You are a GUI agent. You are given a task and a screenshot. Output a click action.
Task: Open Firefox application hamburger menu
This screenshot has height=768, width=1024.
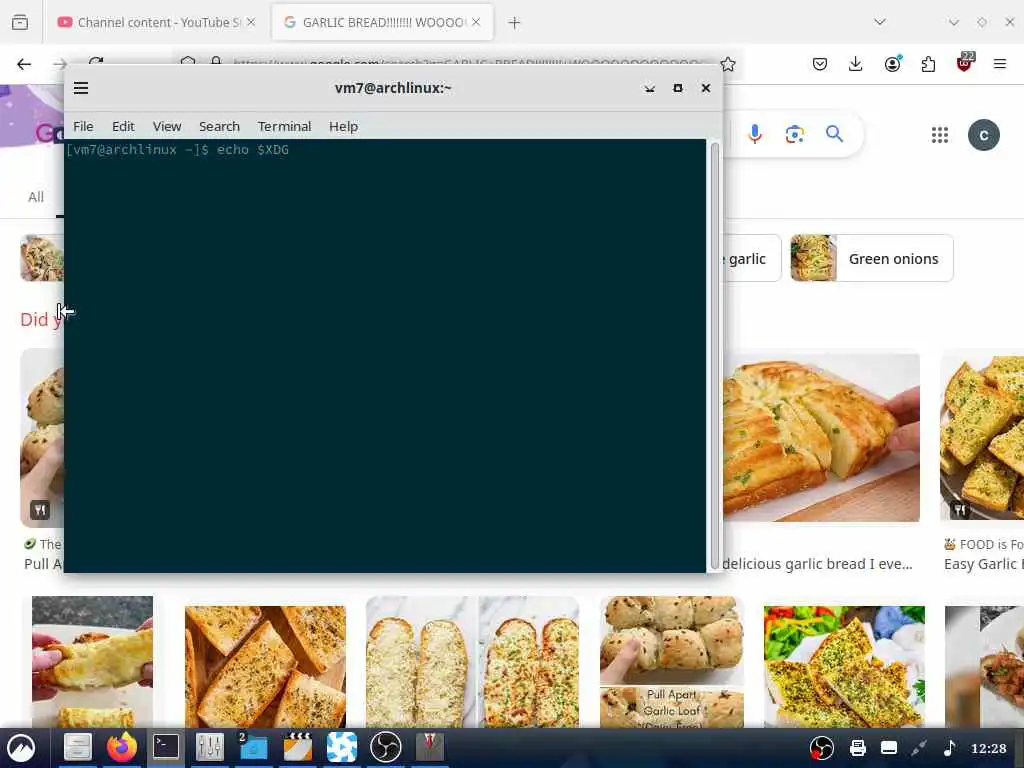pos(1000,64)
